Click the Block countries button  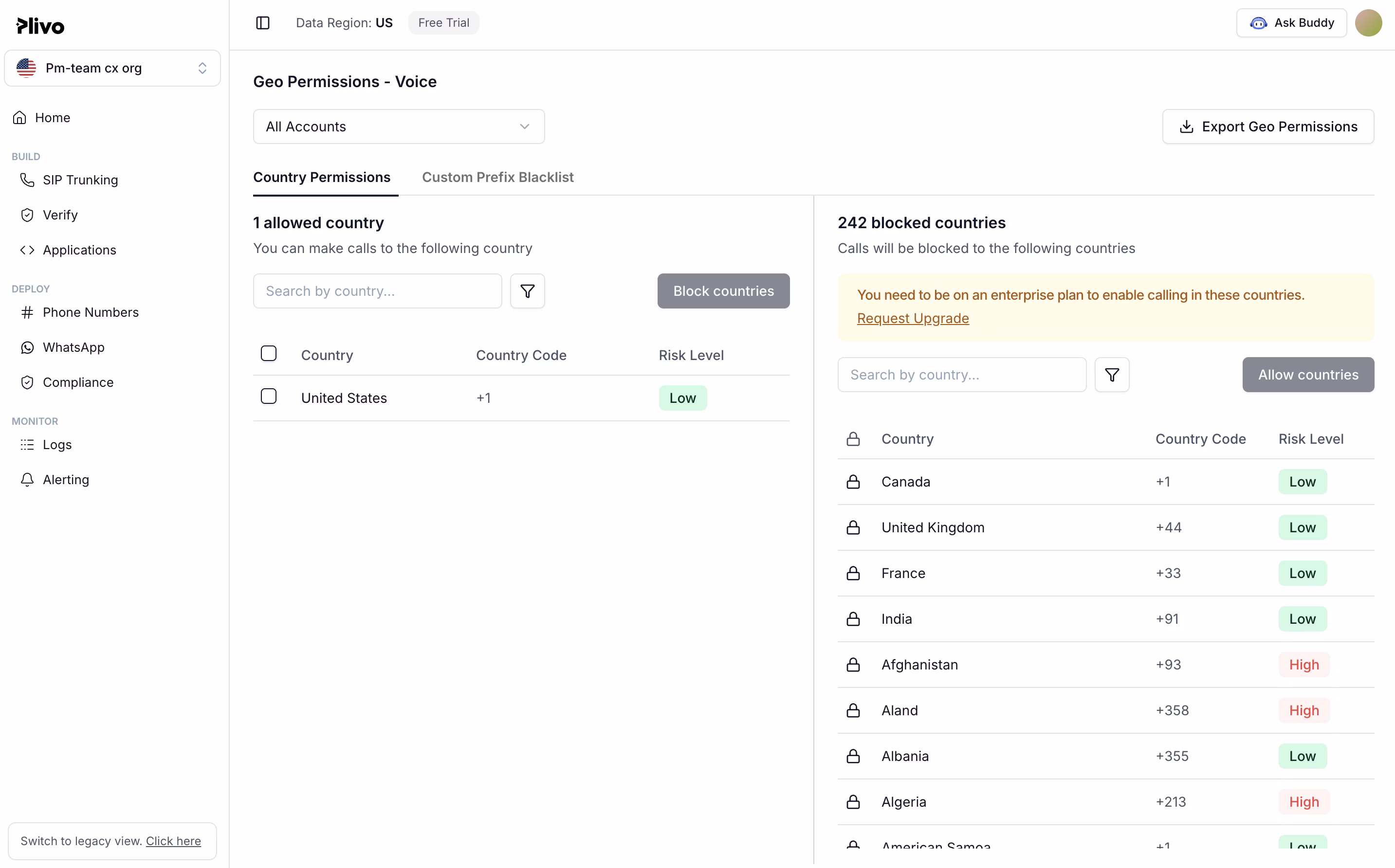[724, 291]
